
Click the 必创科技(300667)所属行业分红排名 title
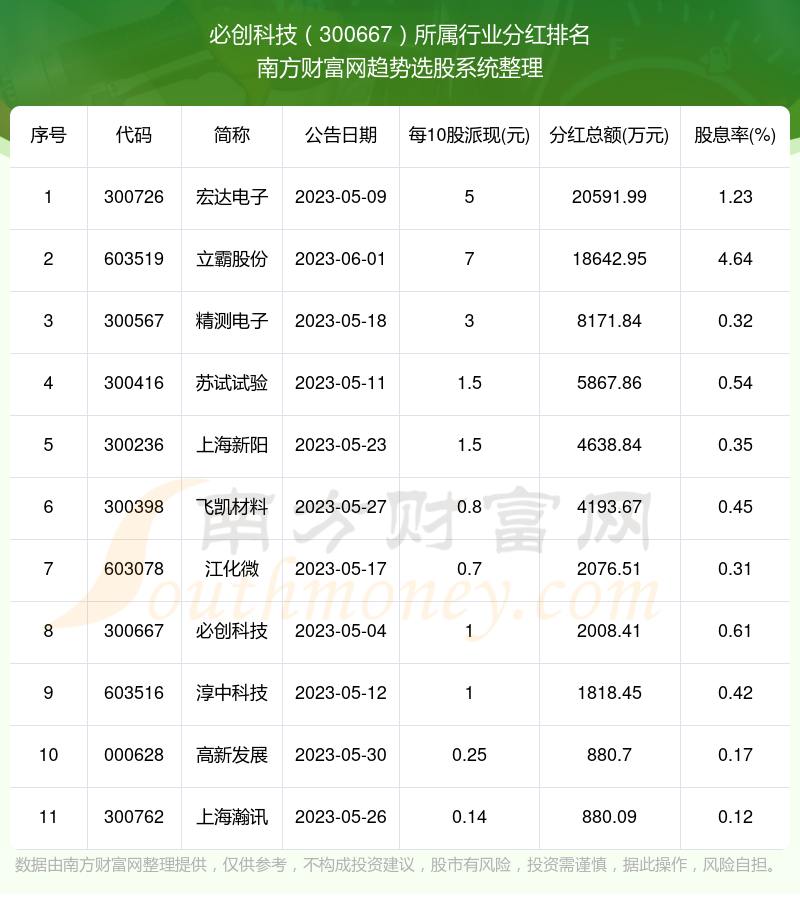point(400,35)
